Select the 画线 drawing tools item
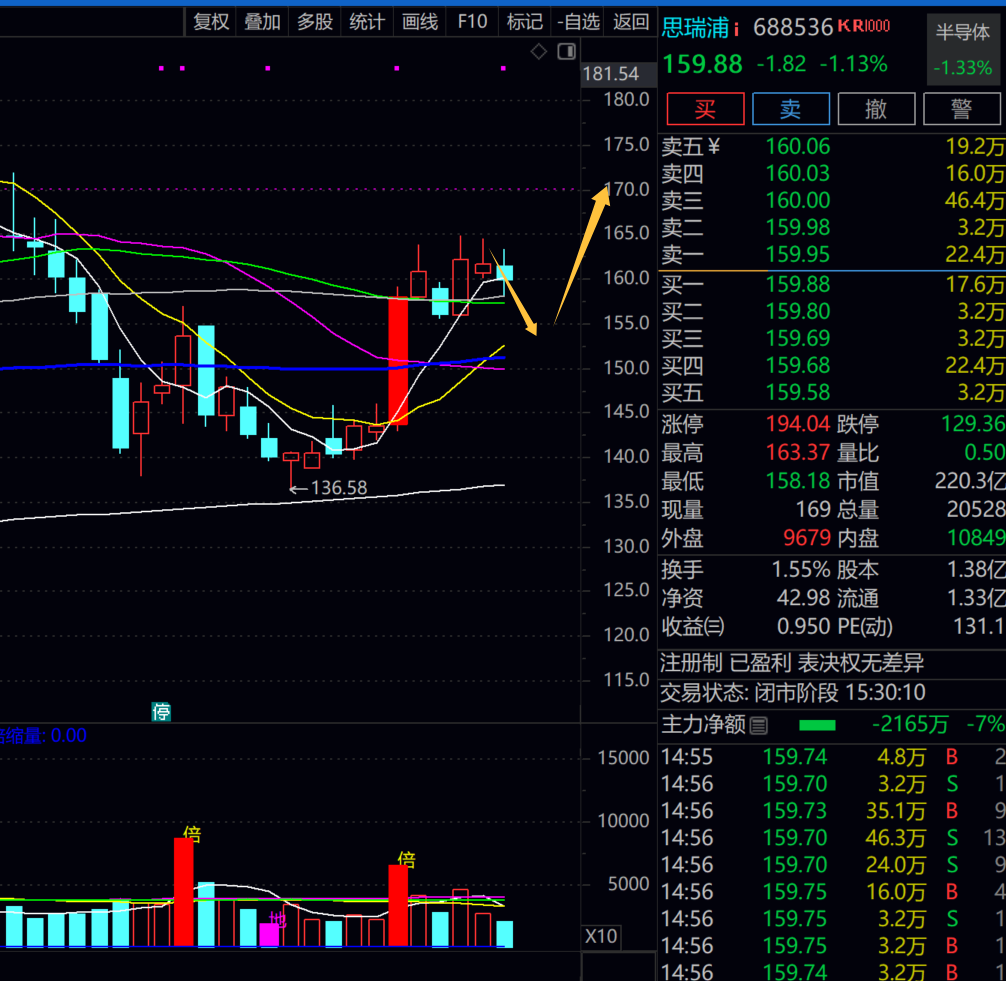Image resolution: width=1006 pixels, height=981 pixels. point(420,21)
